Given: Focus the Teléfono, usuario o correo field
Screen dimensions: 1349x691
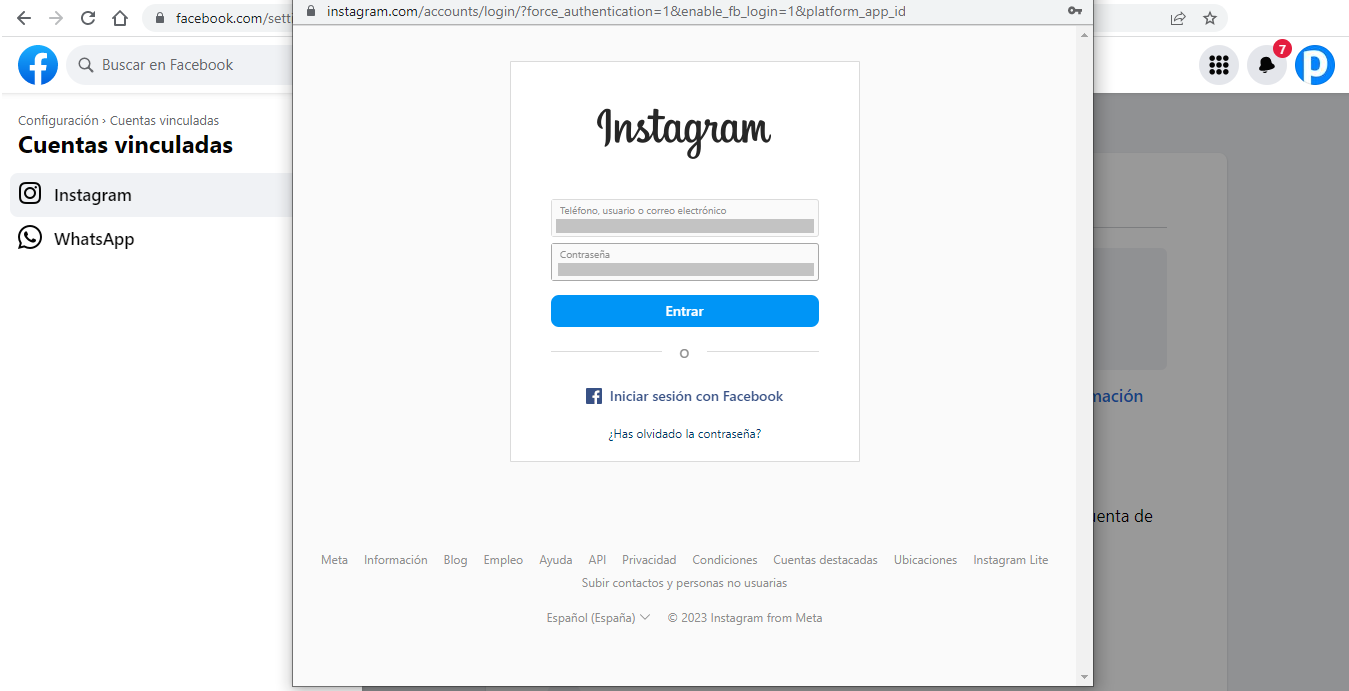Looking at the screenshot, I should pos(685,218).
